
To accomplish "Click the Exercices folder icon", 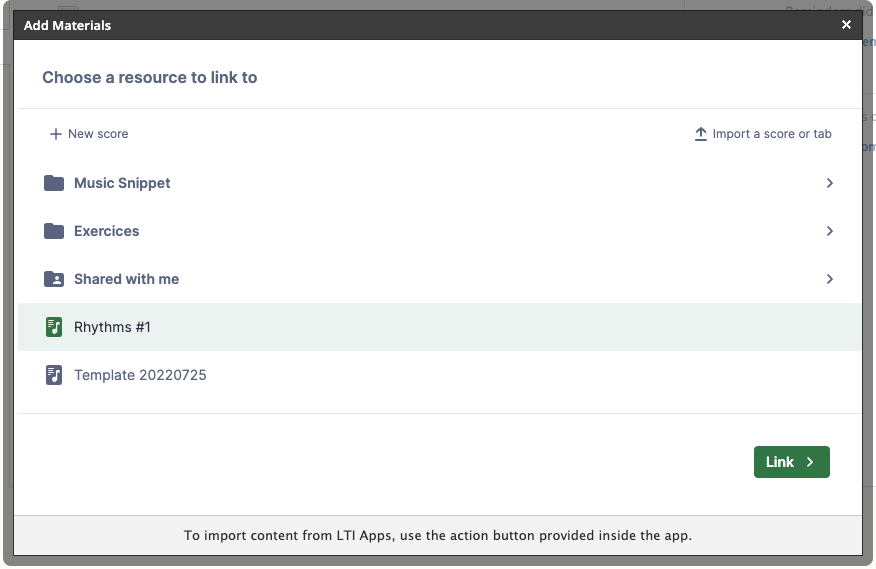I will 54,231.
